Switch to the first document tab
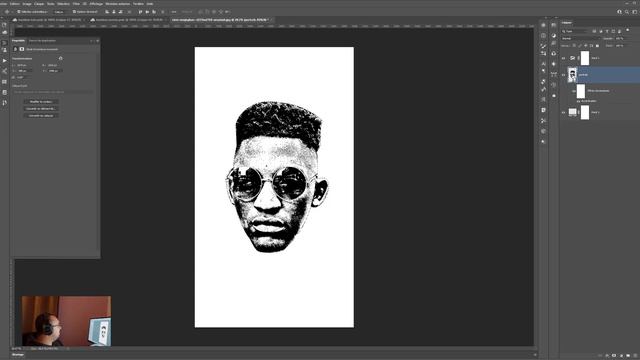The width and height of the screenshot is (640, 360). click(x=48, y=20)
